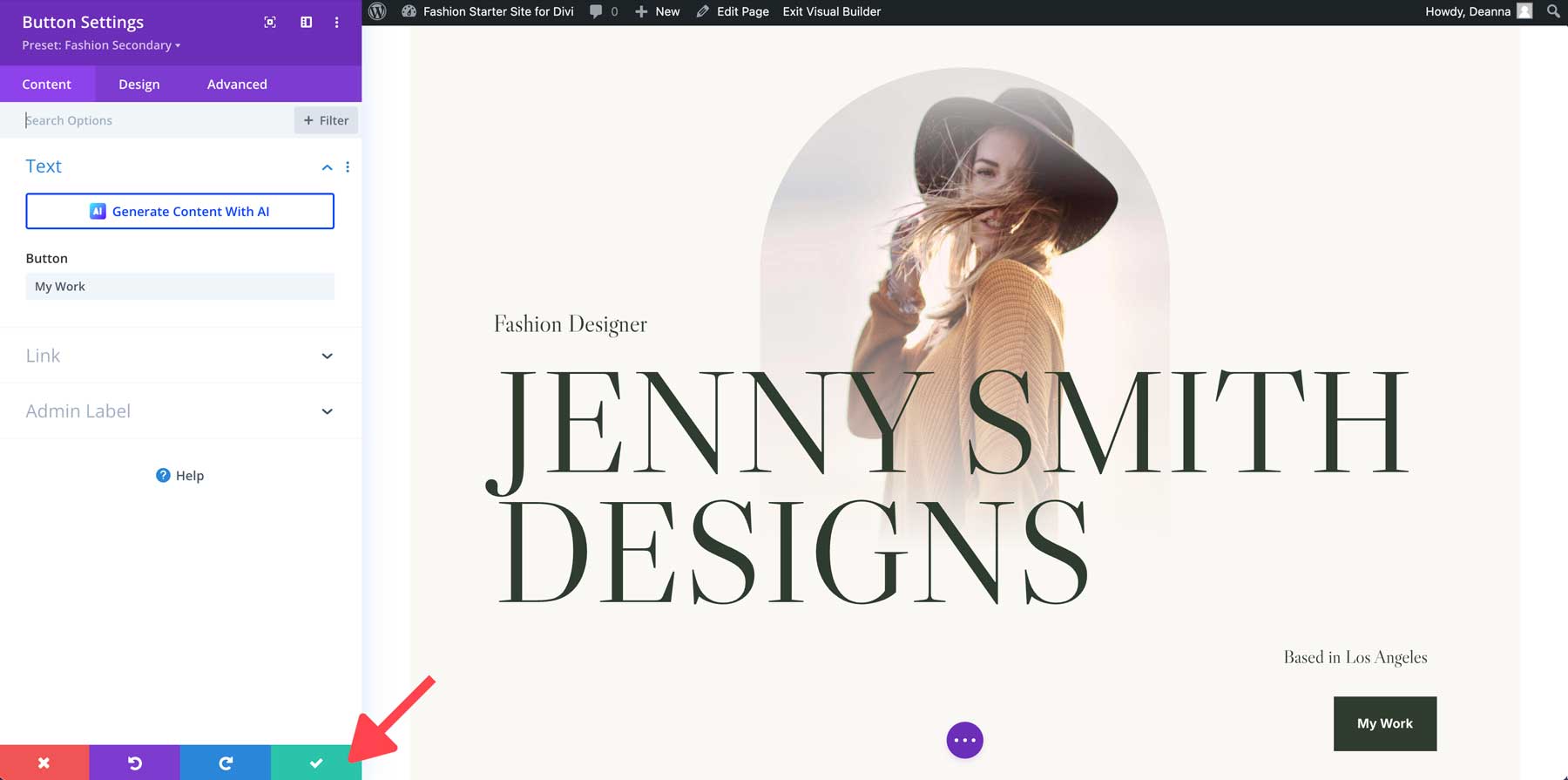The image size is (1568, 780).
Task: Expand the Link section
Action: pos(179,356)
